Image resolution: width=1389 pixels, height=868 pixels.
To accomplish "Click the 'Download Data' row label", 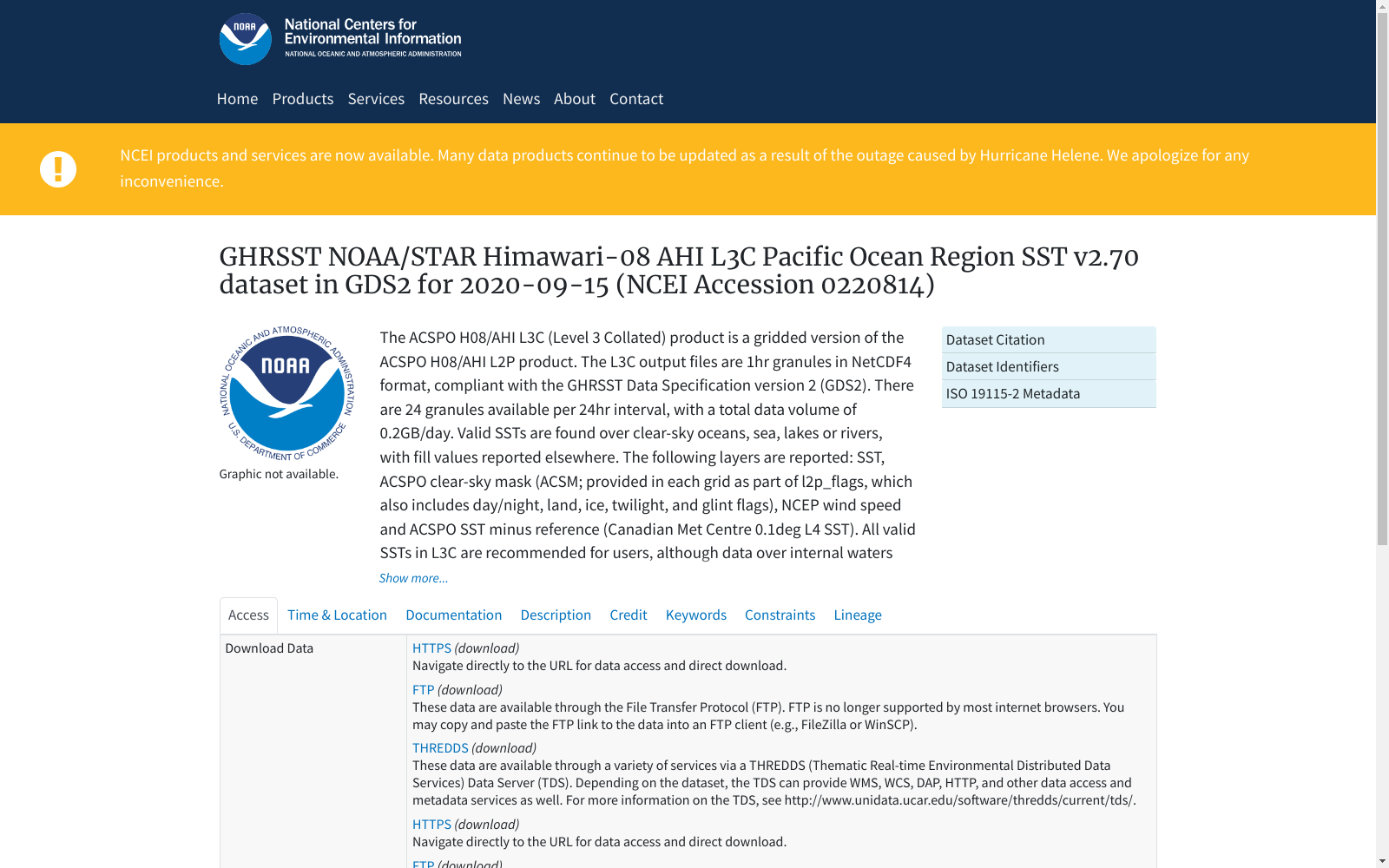I will point(269,648).
